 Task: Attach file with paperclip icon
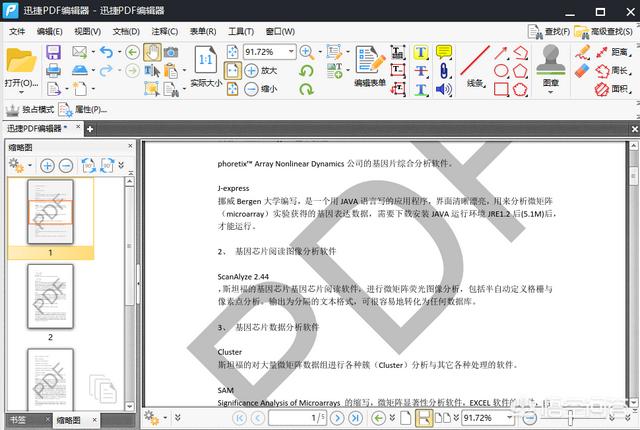pos(444,71)
